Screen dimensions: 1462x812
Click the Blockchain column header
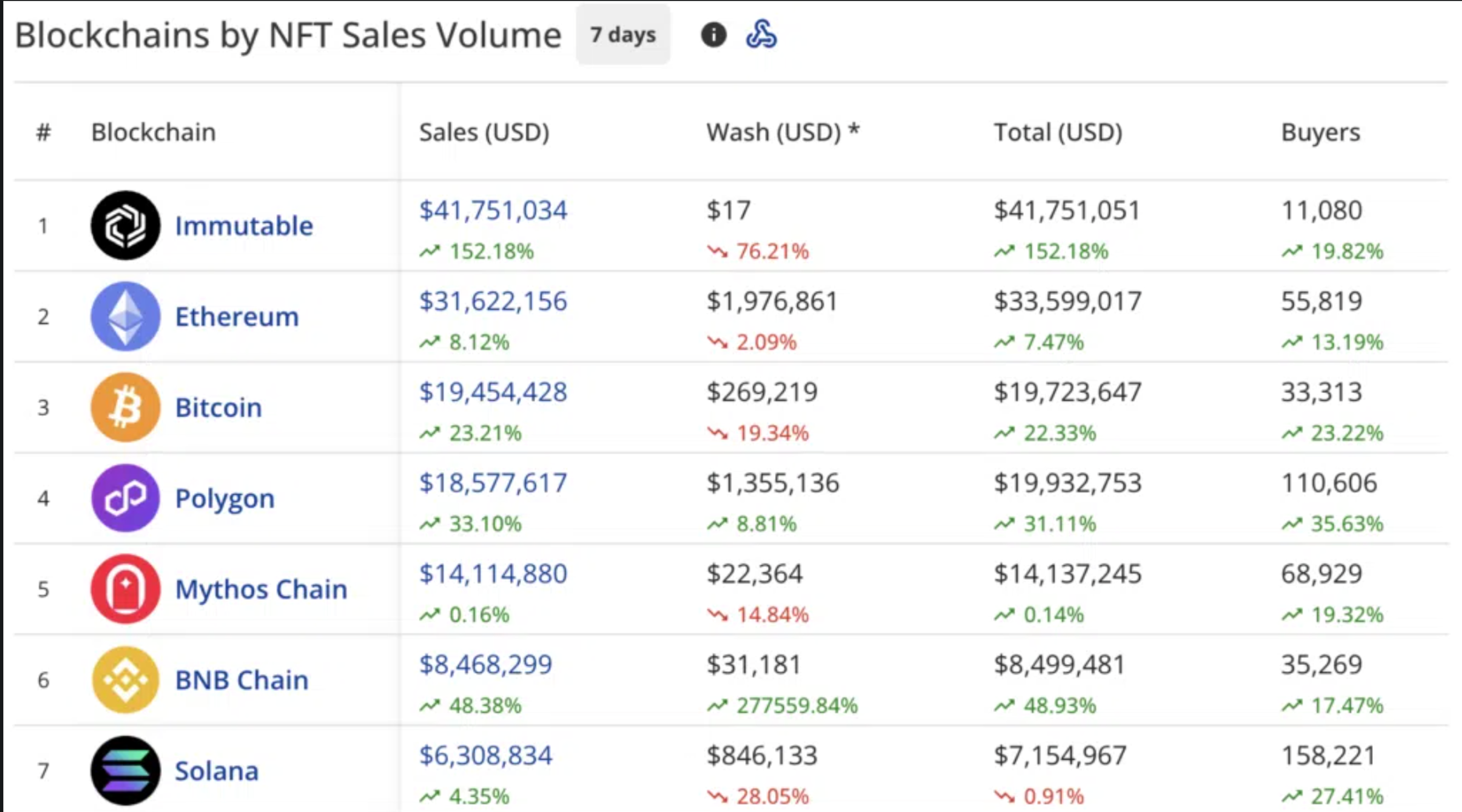(153, 132)
